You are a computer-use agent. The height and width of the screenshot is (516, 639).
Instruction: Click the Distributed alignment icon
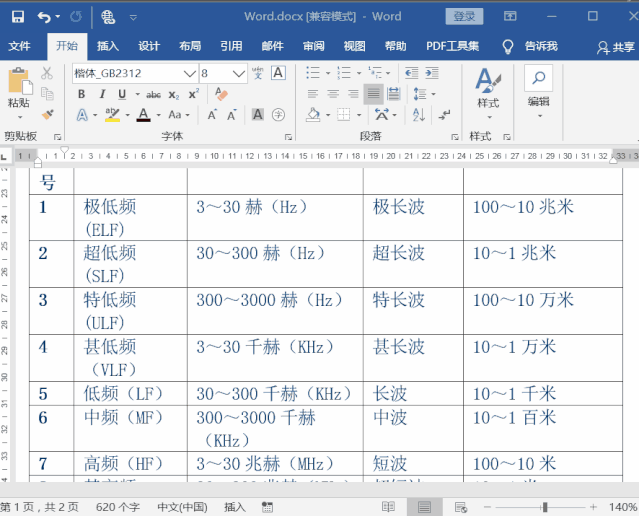394,94
